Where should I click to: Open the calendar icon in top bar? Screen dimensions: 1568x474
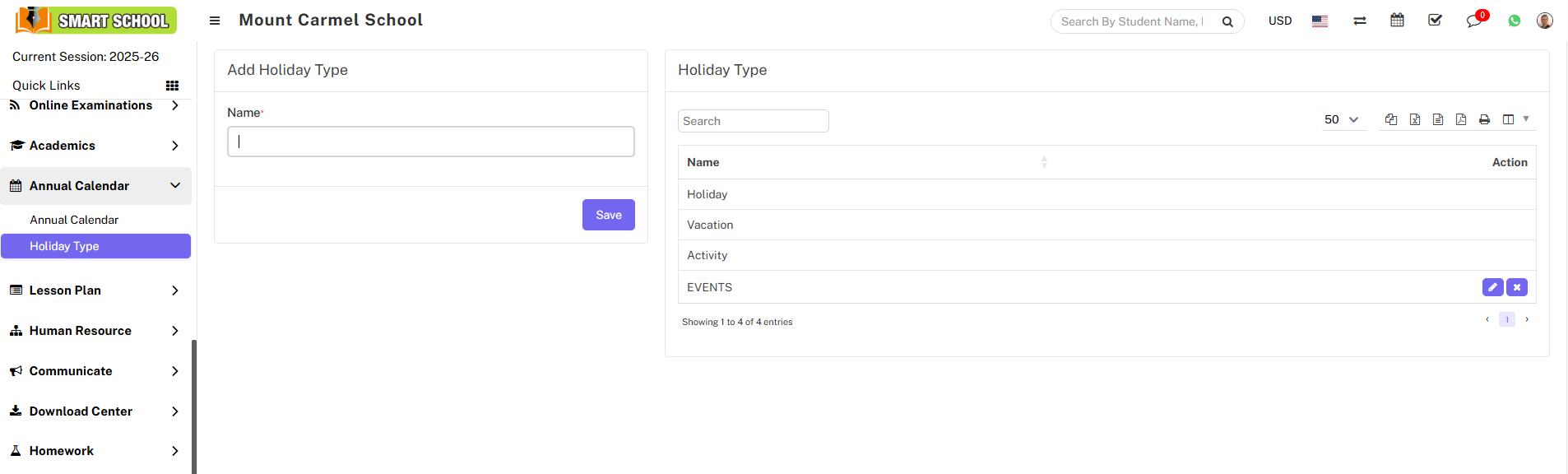click(1397, 21)
